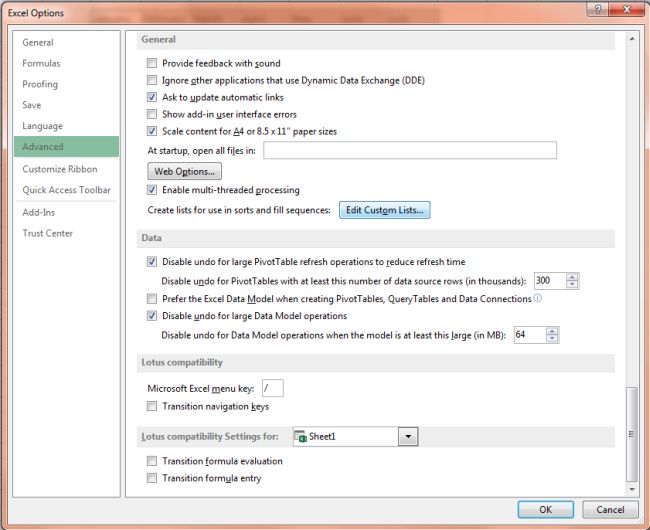Click the info icon beside Prefer Excel Data Model

click(x=537, y=298)
